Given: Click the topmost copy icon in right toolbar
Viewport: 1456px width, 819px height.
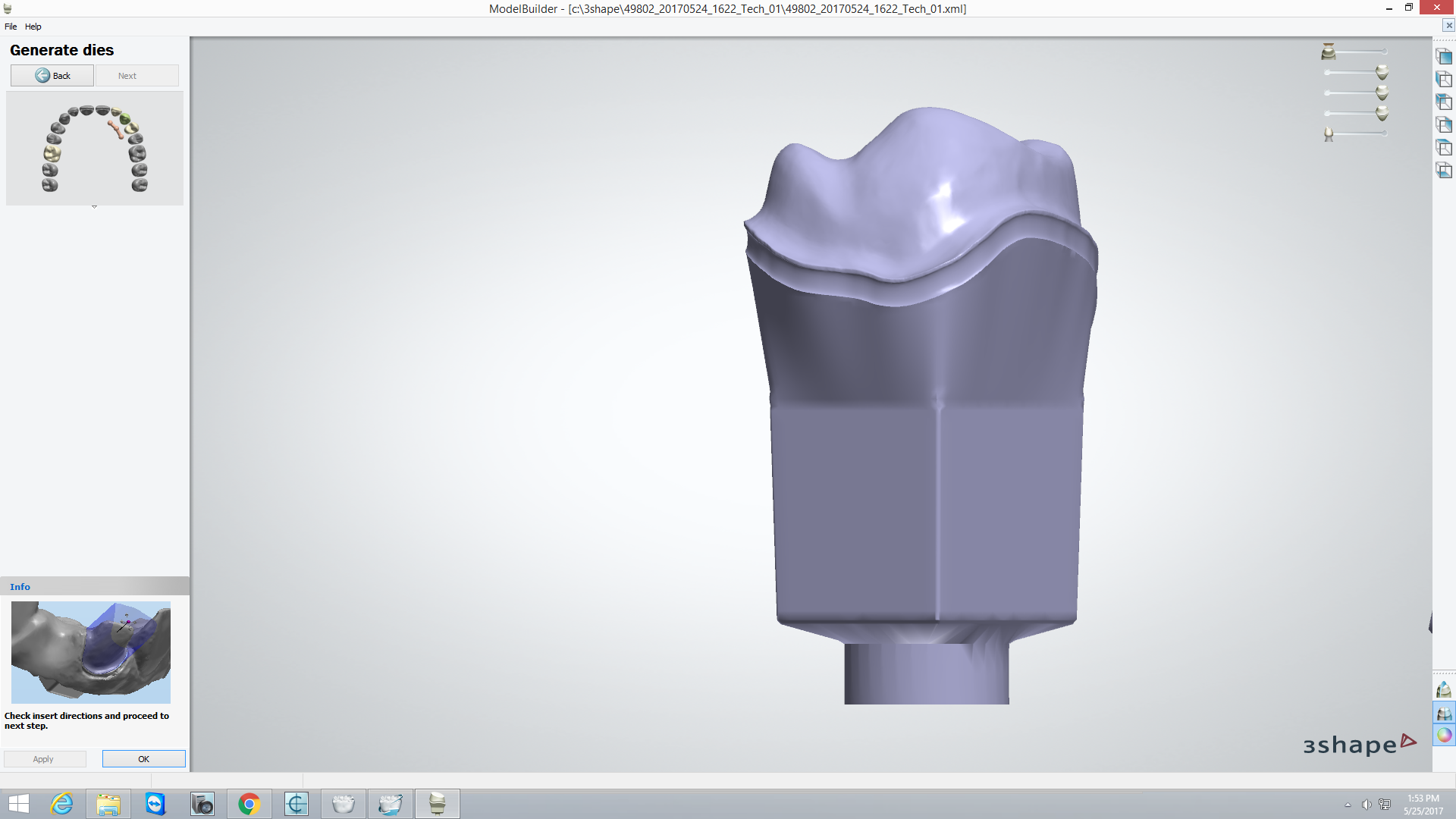Looking at the screenshot, I should point(1445,57).
